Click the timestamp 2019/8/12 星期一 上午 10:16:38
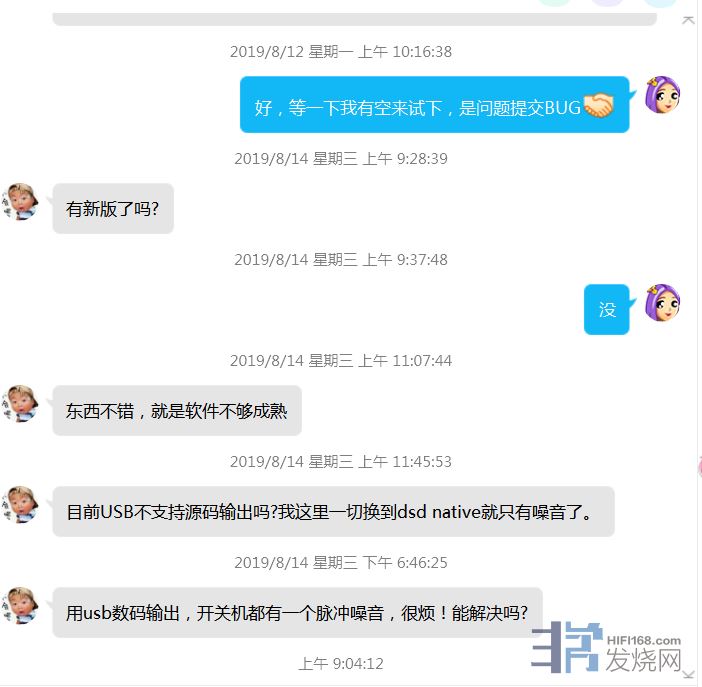The width and height of the screenshot is (702, 687). 341,52
